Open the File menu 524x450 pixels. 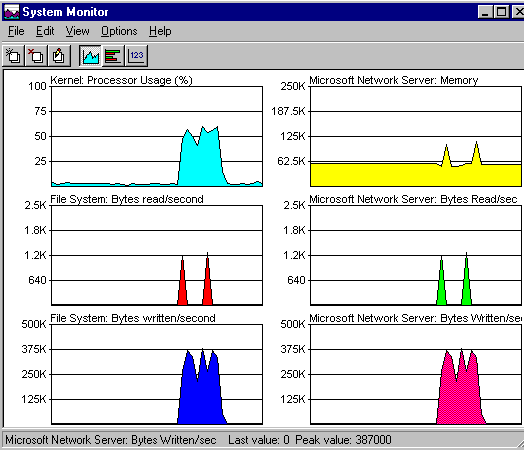click(16, 31)
